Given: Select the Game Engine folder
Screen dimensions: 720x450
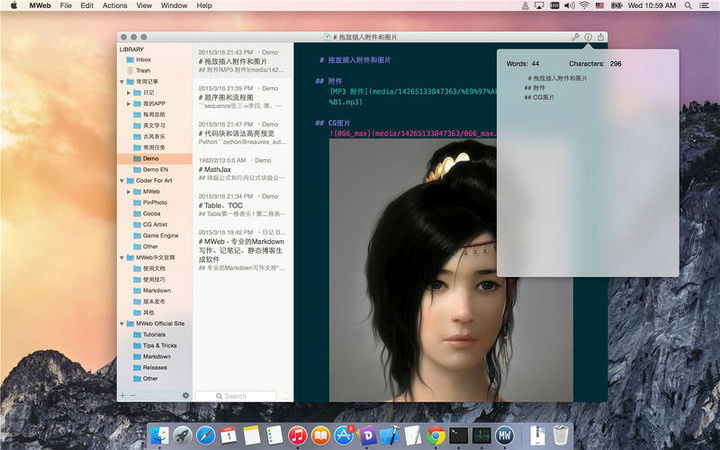Looking at the screenshot, I should (x=154, y=236).
